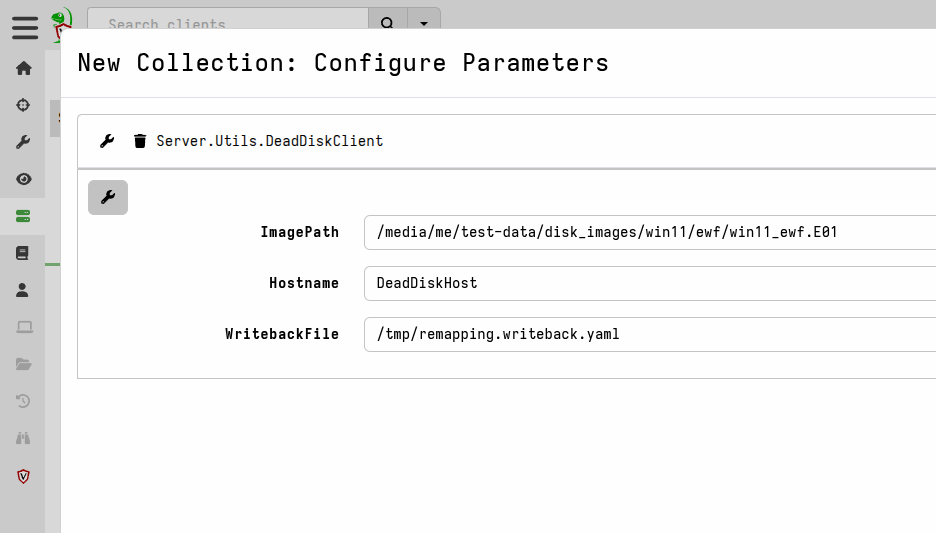Click the Velociraptor shield icon
Image resolution: width=936 pixels, height=533 pixels.
(23, 476)
